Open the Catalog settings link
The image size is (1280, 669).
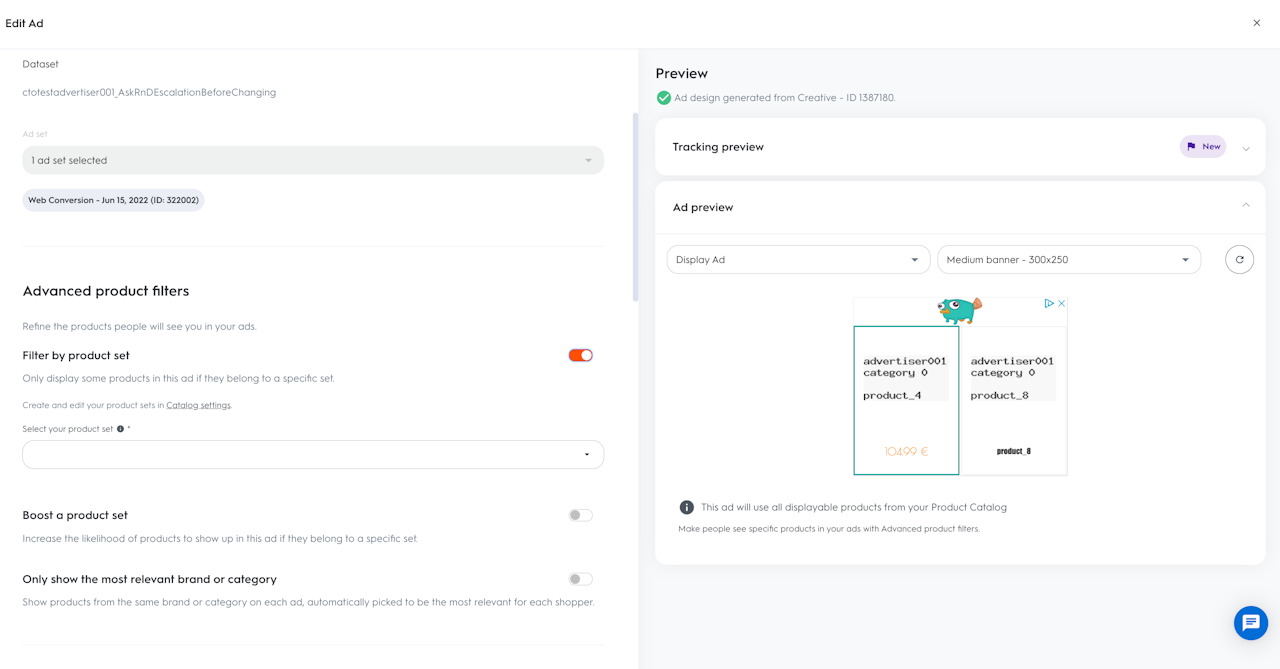coord(198,405)
